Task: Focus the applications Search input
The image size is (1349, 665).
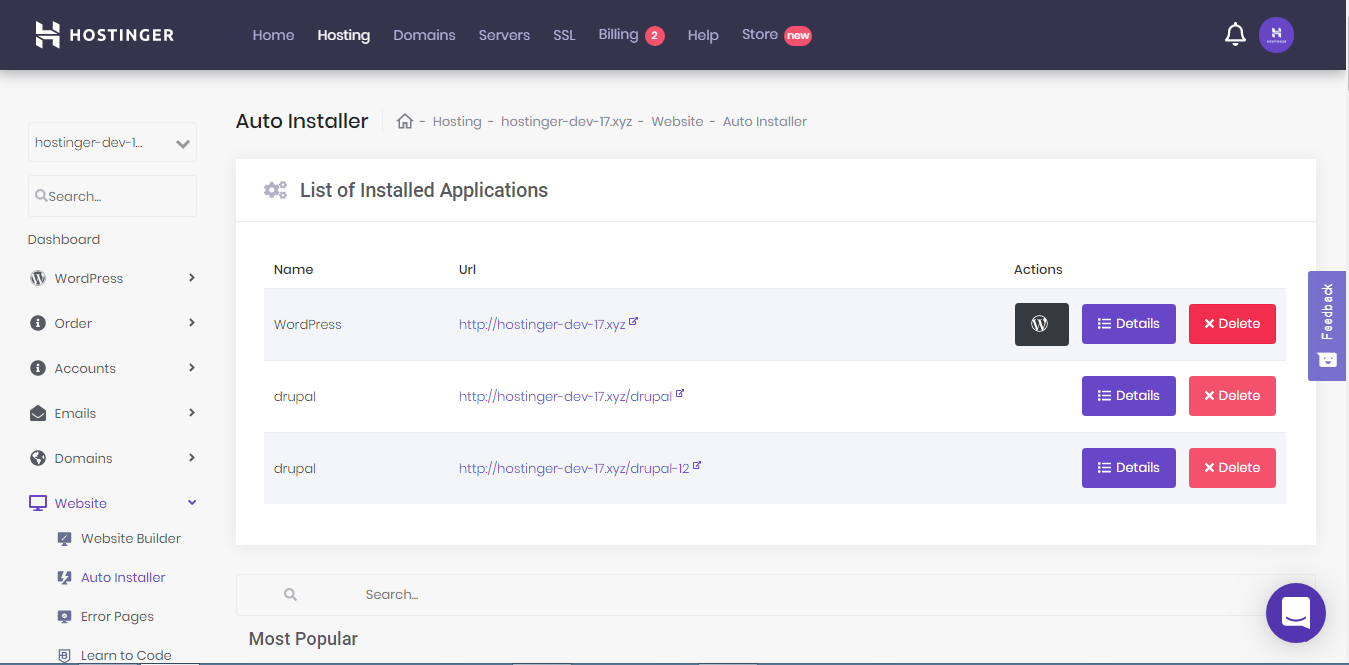Action: point(776,594)
